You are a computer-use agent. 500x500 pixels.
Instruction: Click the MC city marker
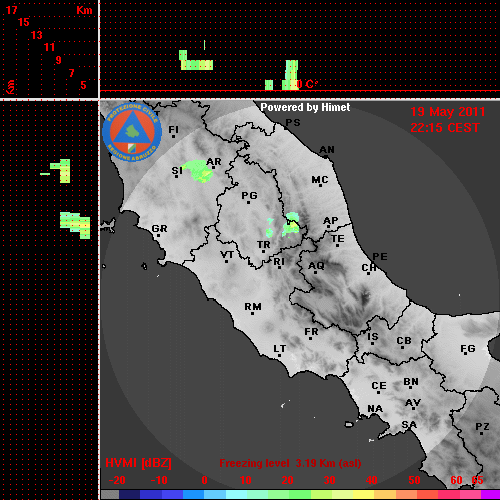click(320, 185)
